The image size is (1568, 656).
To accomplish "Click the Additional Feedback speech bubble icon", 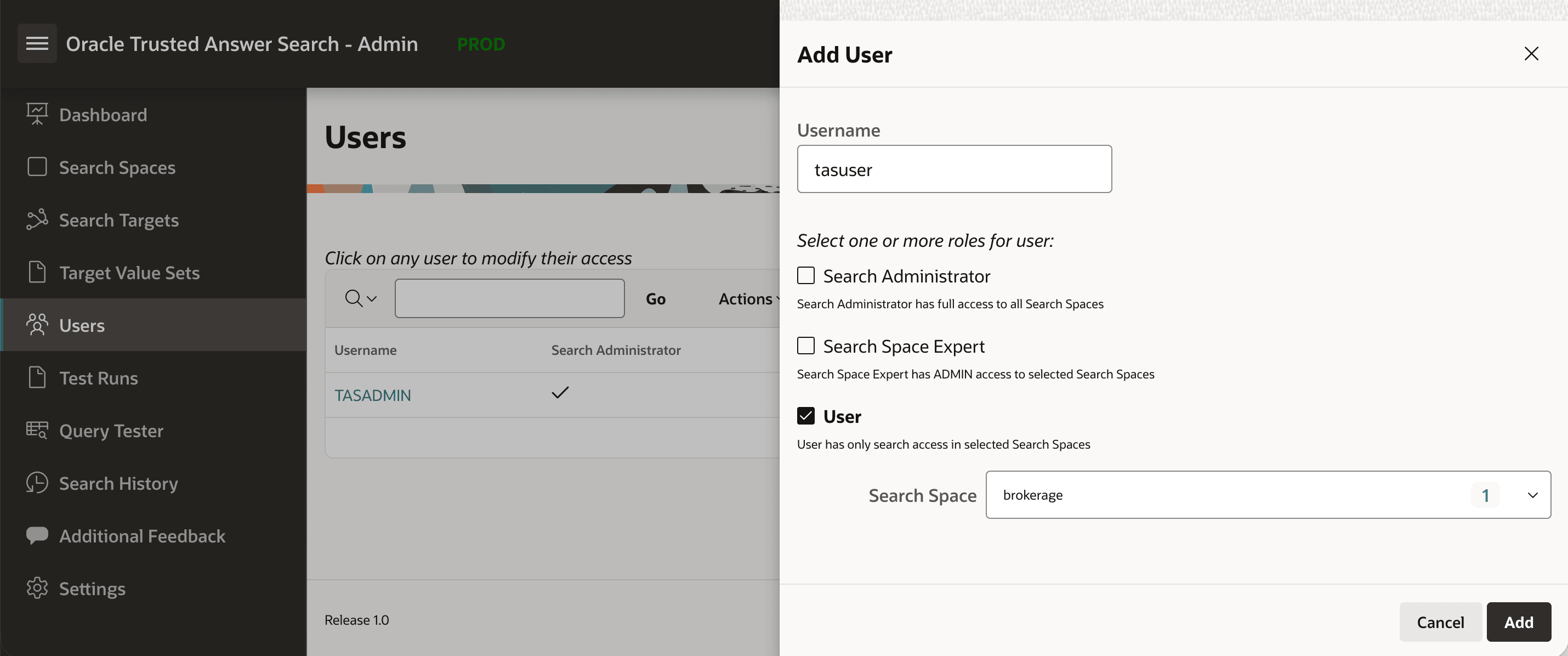I will (37, 535).
